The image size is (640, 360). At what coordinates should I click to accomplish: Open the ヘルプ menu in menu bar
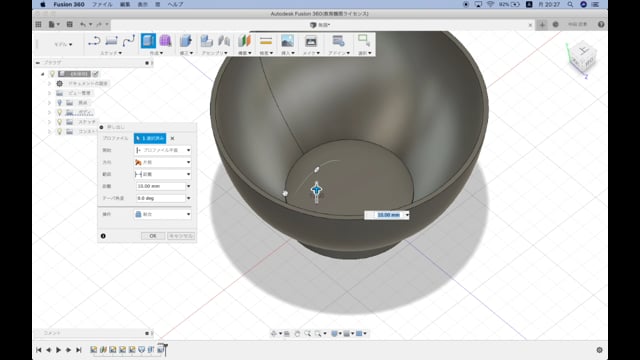[x=176, y=4]
